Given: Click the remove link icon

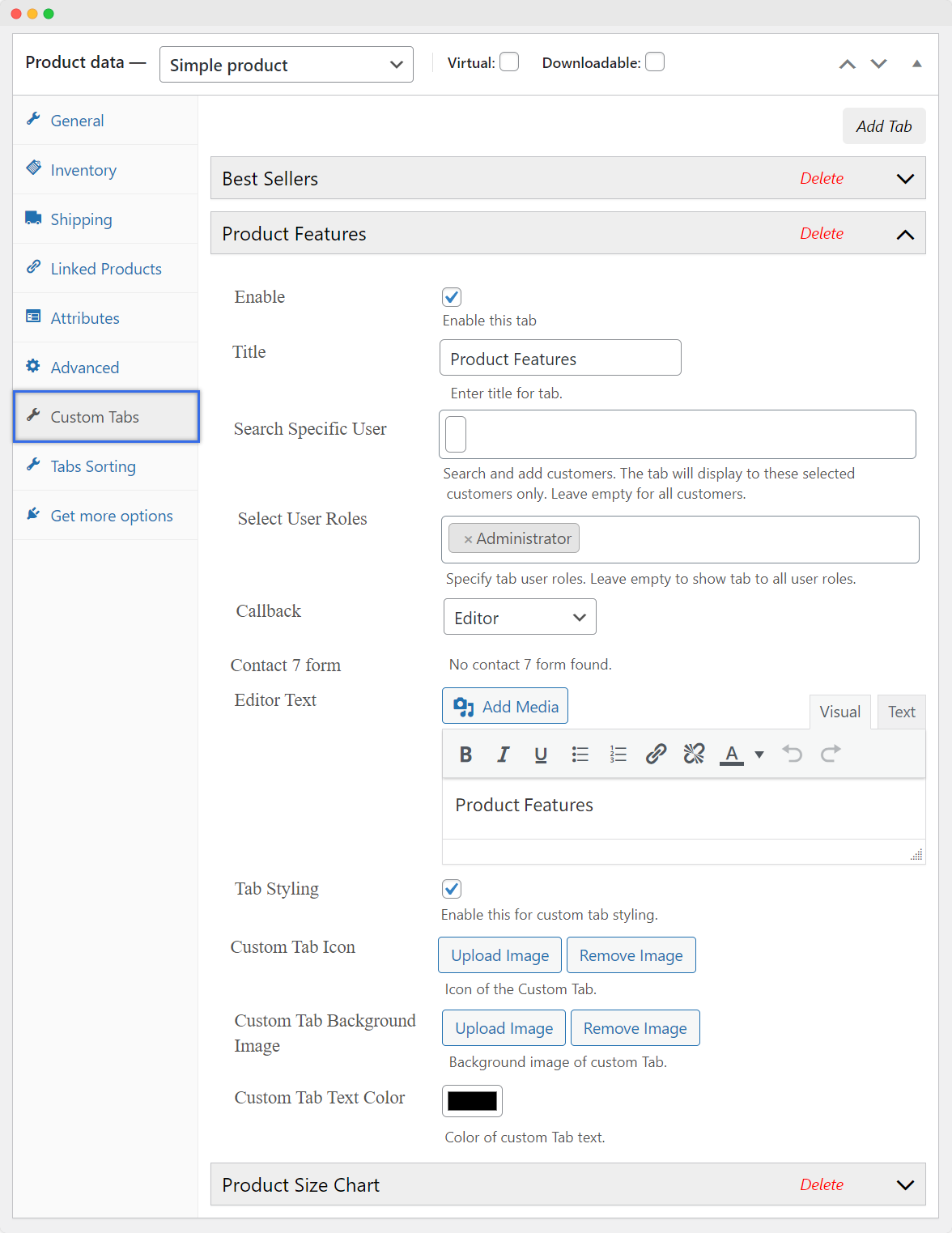Looking at the screenshot, I should click(694, 755).
